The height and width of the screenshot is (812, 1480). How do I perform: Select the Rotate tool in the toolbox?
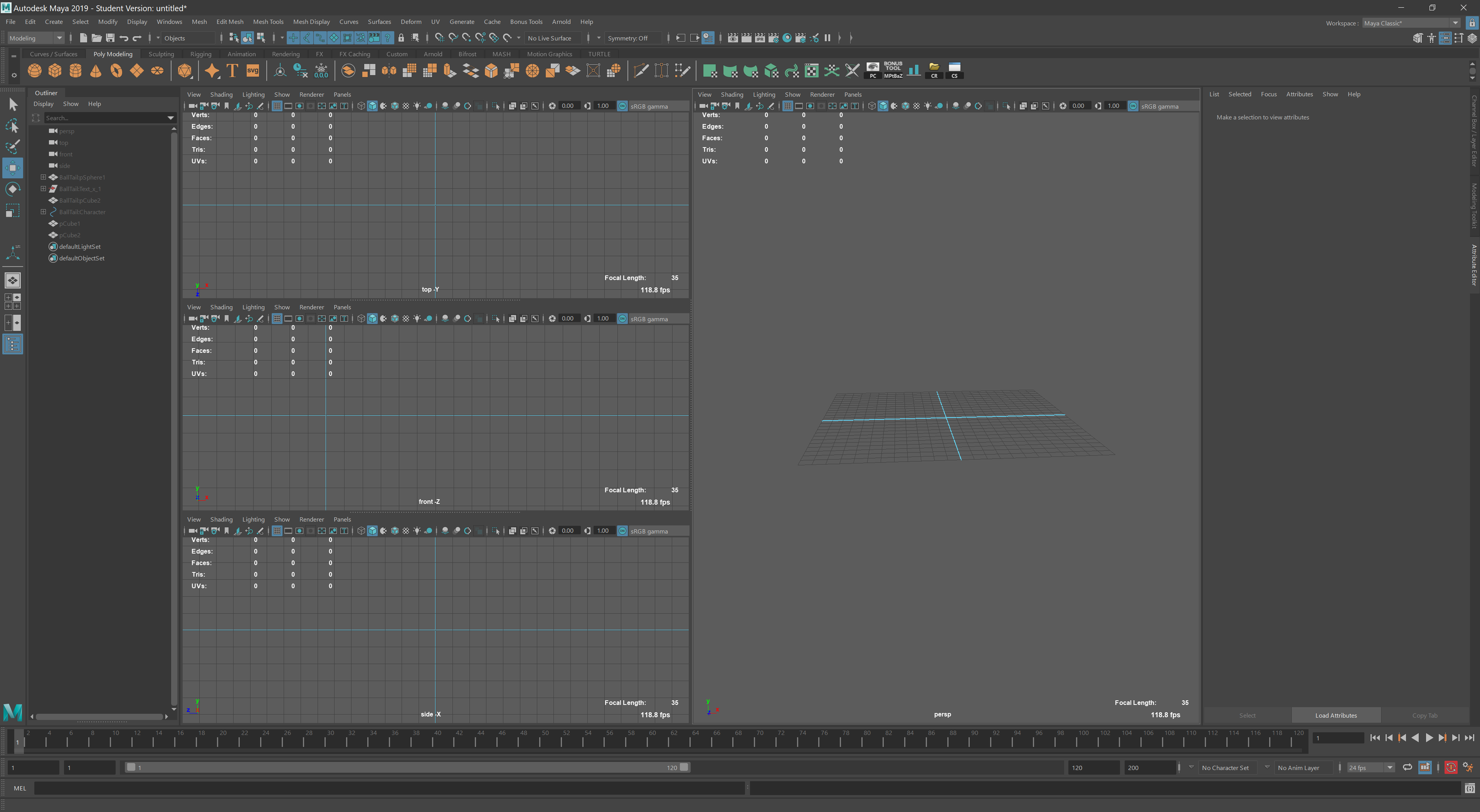(13, 189)
